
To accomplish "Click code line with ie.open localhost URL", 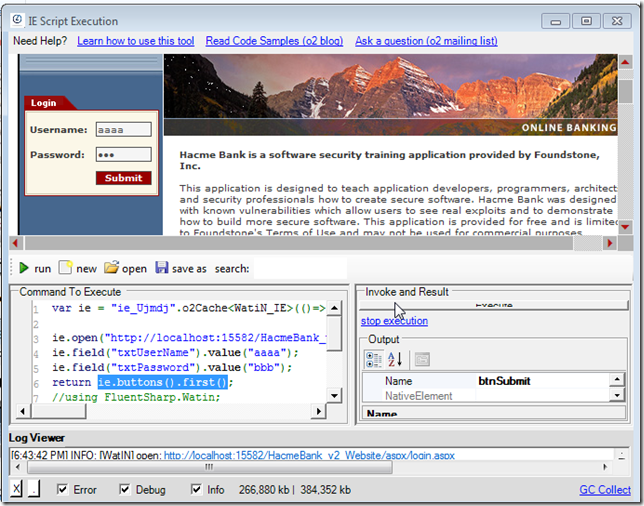I will (x=189, y=338).
